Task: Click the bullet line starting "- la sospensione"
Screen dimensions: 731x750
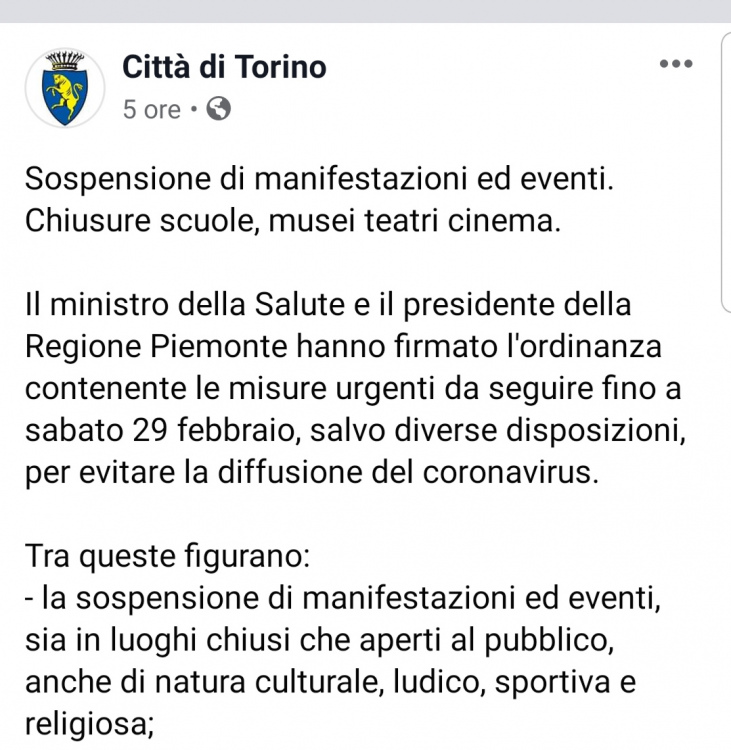Action: point(343,598)
